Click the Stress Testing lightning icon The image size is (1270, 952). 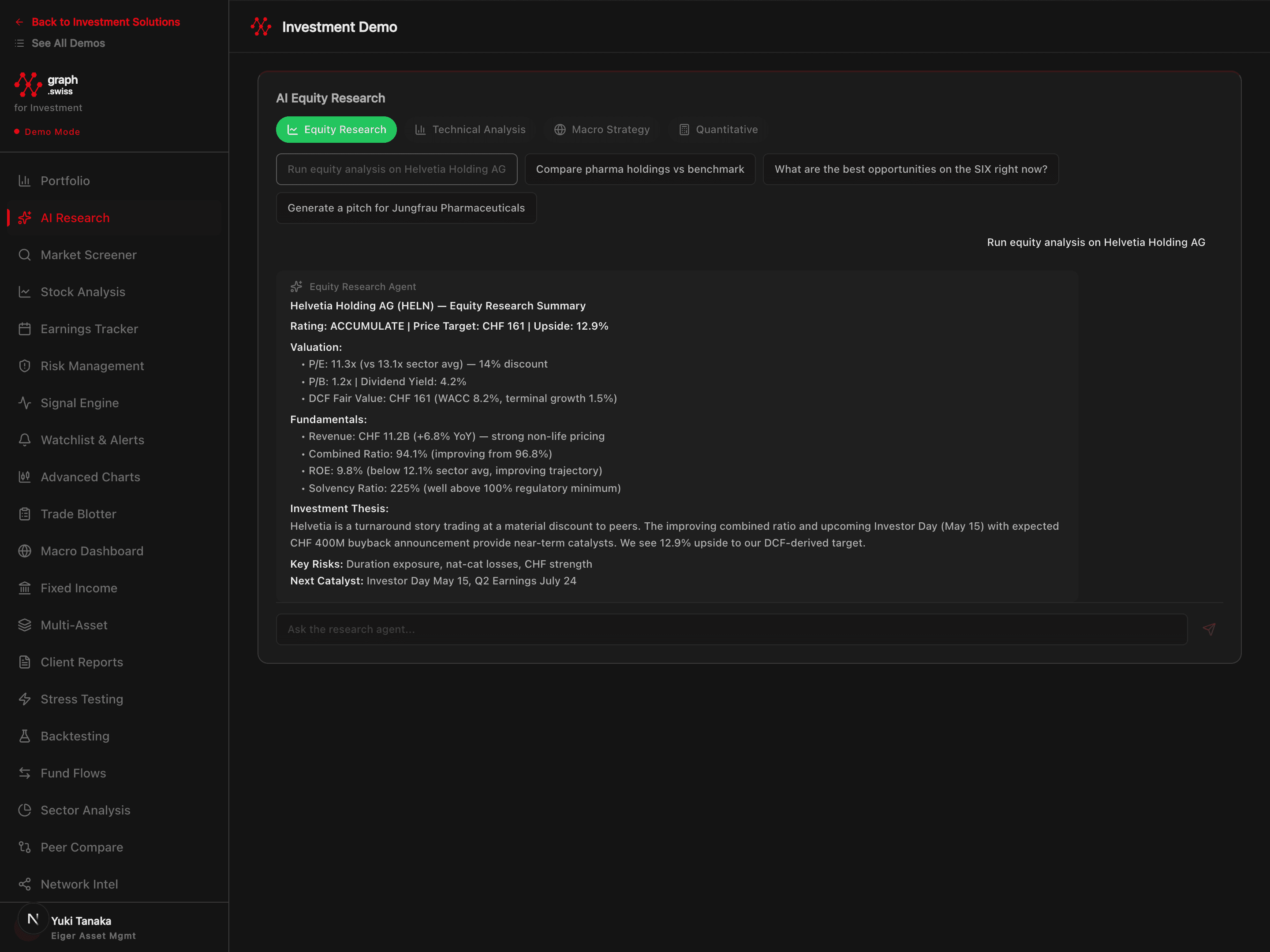pos(24,699)
